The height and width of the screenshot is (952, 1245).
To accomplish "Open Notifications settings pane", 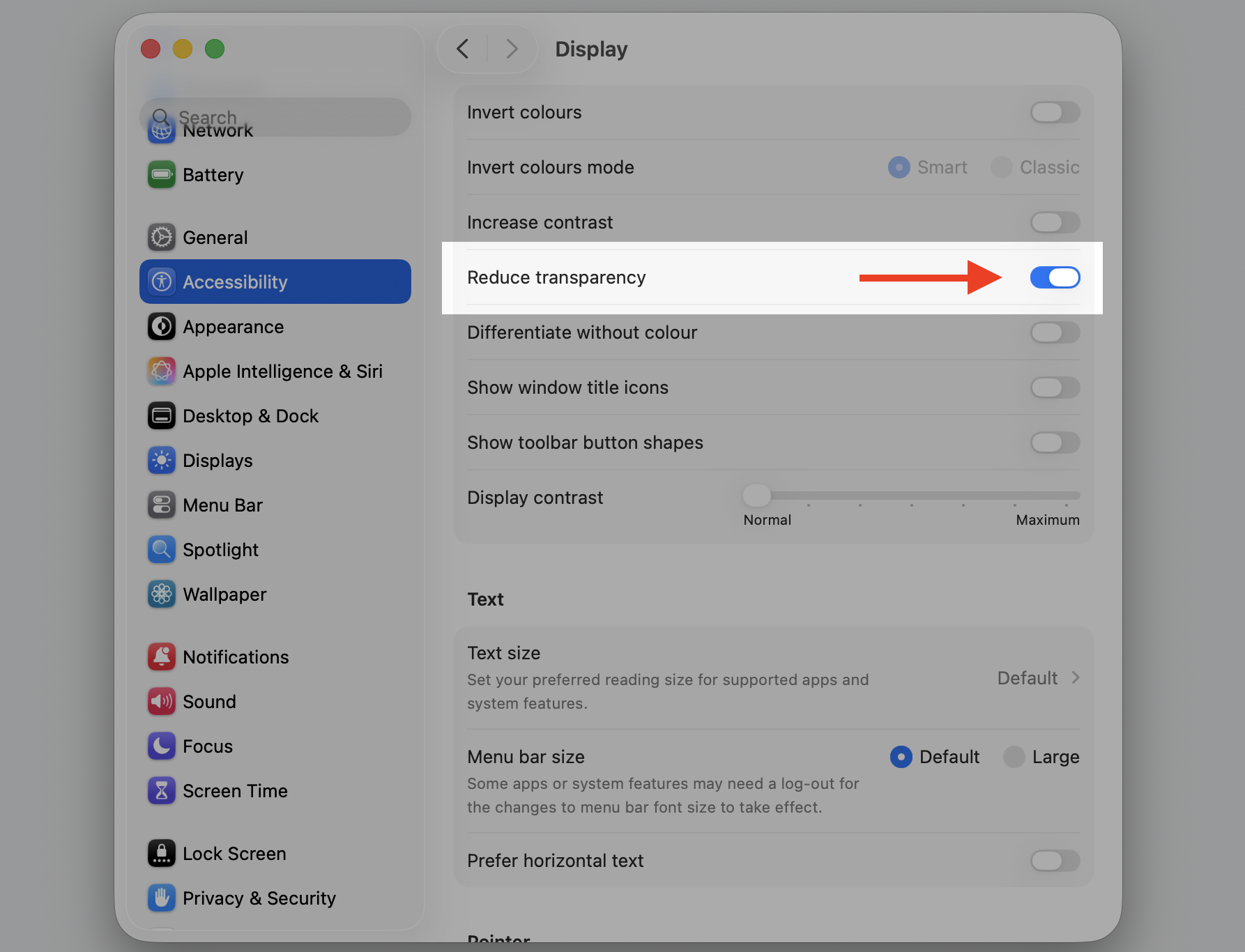I will [x=275, y=657].
